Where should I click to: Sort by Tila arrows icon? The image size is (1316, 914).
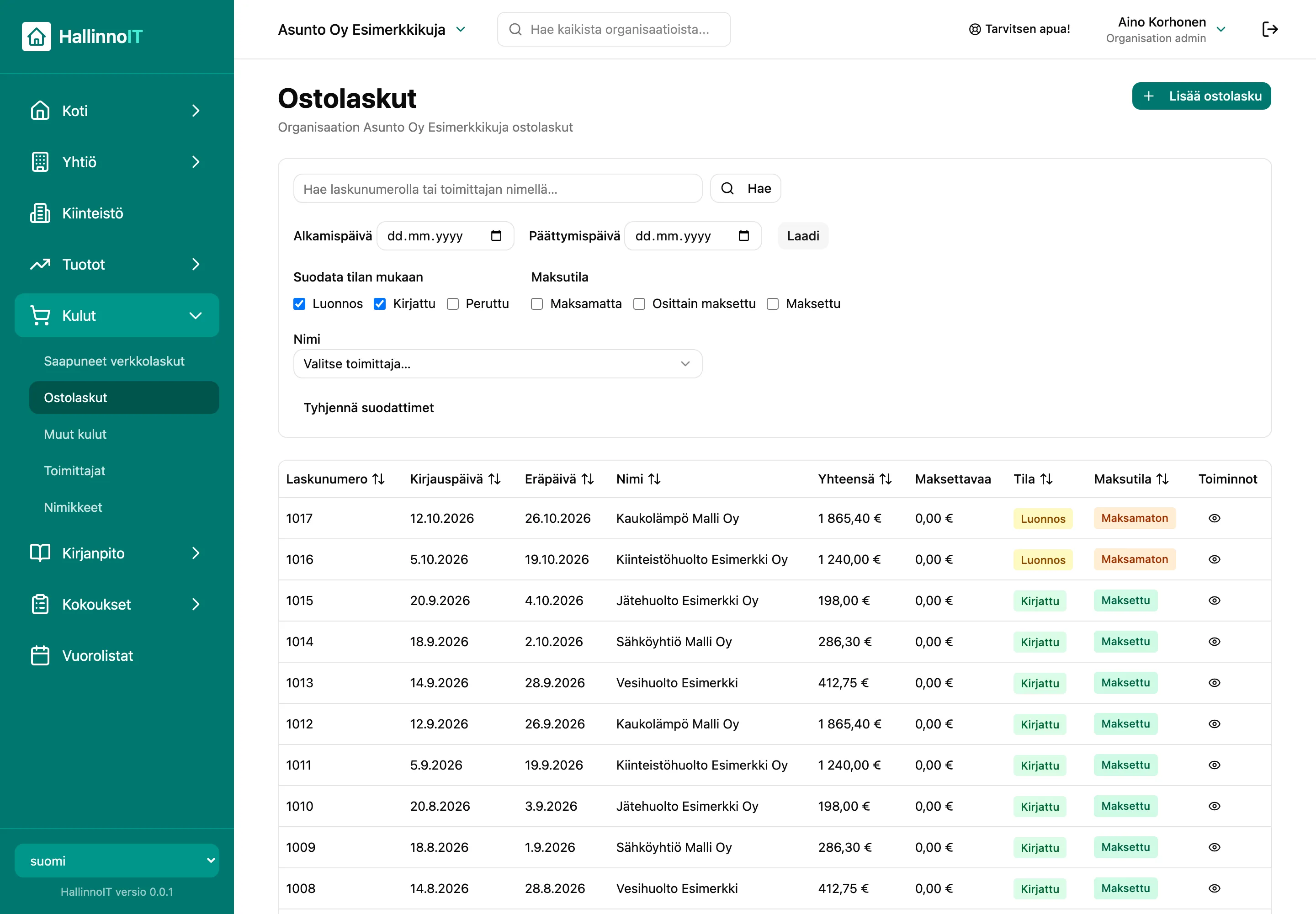[1046, 479]
